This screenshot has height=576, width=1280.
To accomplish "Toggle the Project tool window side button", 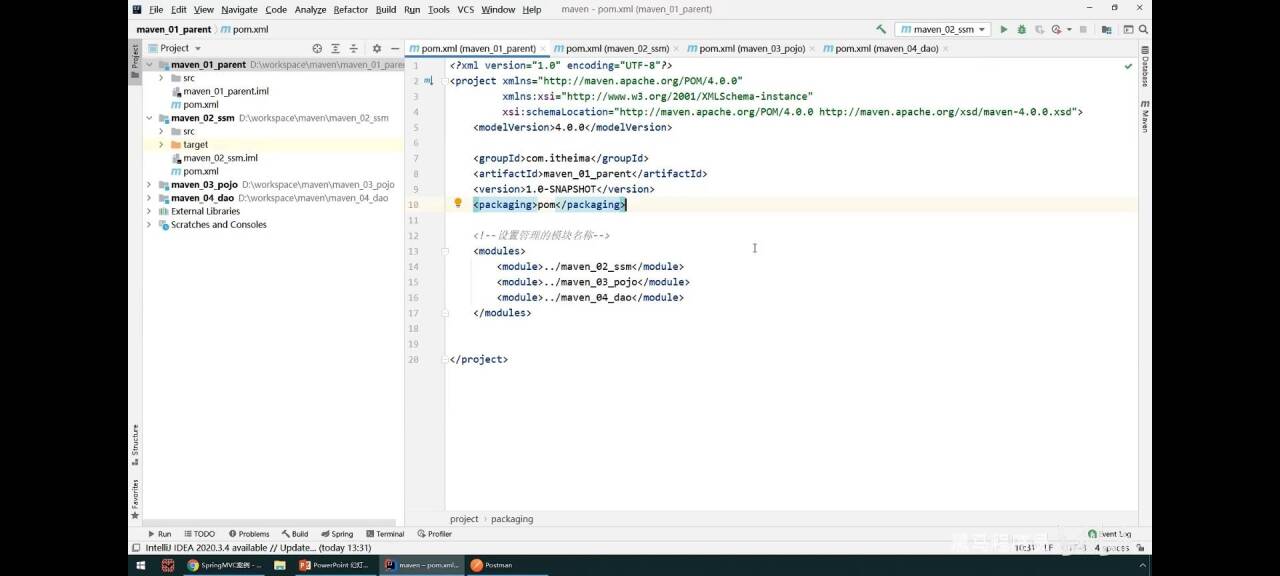I will [135, 62].
